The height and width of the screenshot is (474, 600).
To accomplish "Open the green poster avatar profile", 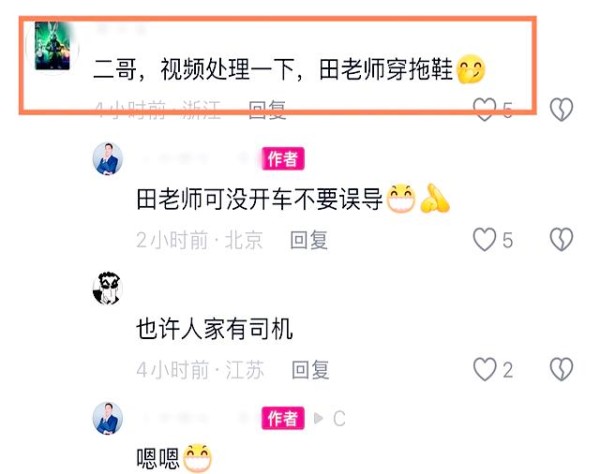I will pyautogui.click(x=52, y=47).
